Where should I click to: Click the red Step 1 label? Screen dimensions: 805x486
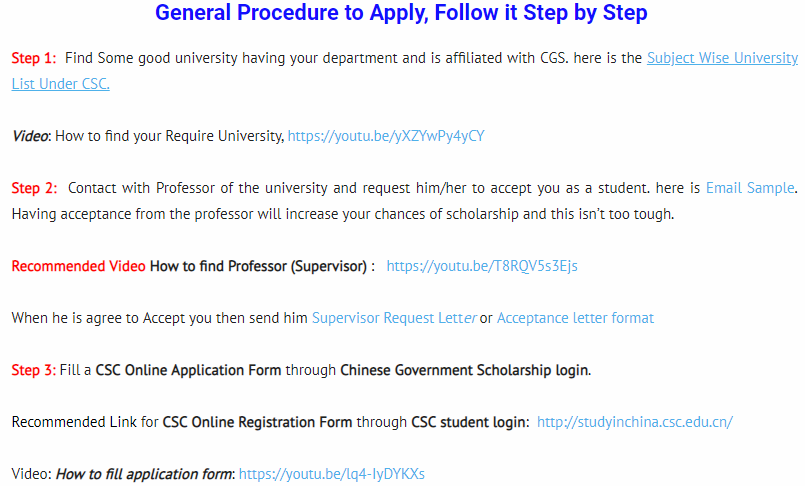pos(34,58)
